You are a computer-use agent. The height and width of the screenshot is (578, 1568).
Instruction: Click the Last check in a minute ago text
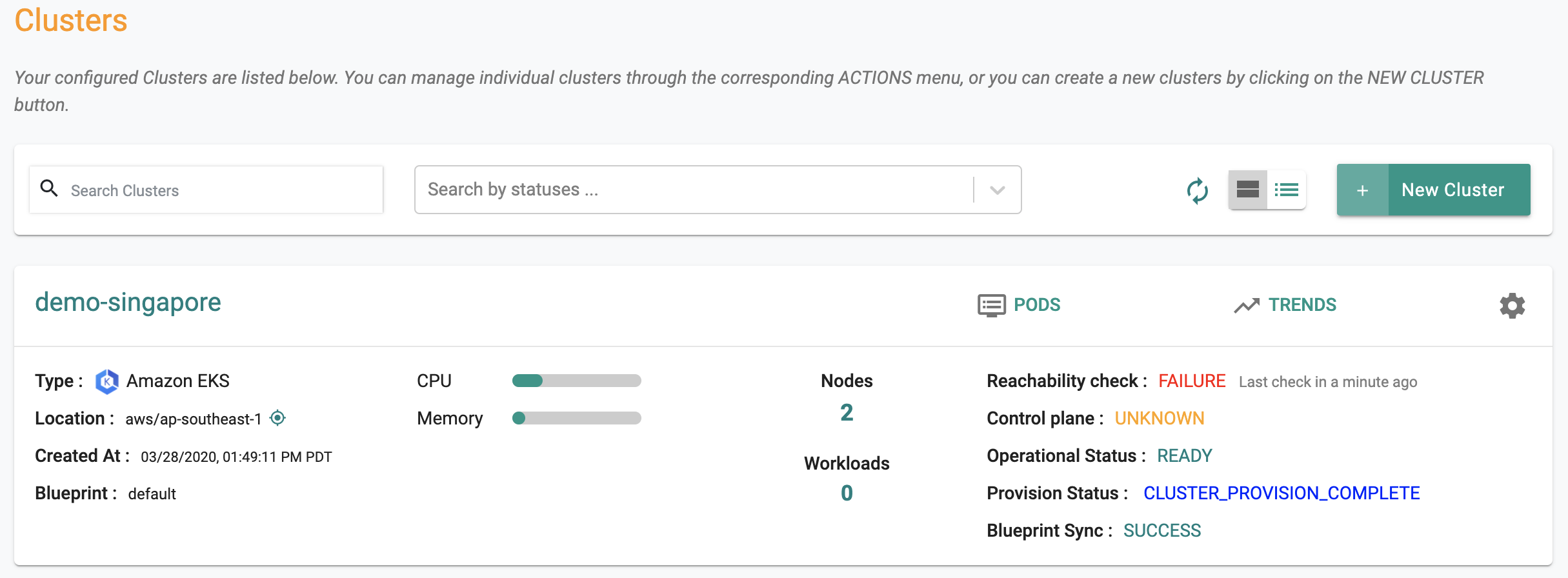pyautogui.click(x=1328, y=382)
